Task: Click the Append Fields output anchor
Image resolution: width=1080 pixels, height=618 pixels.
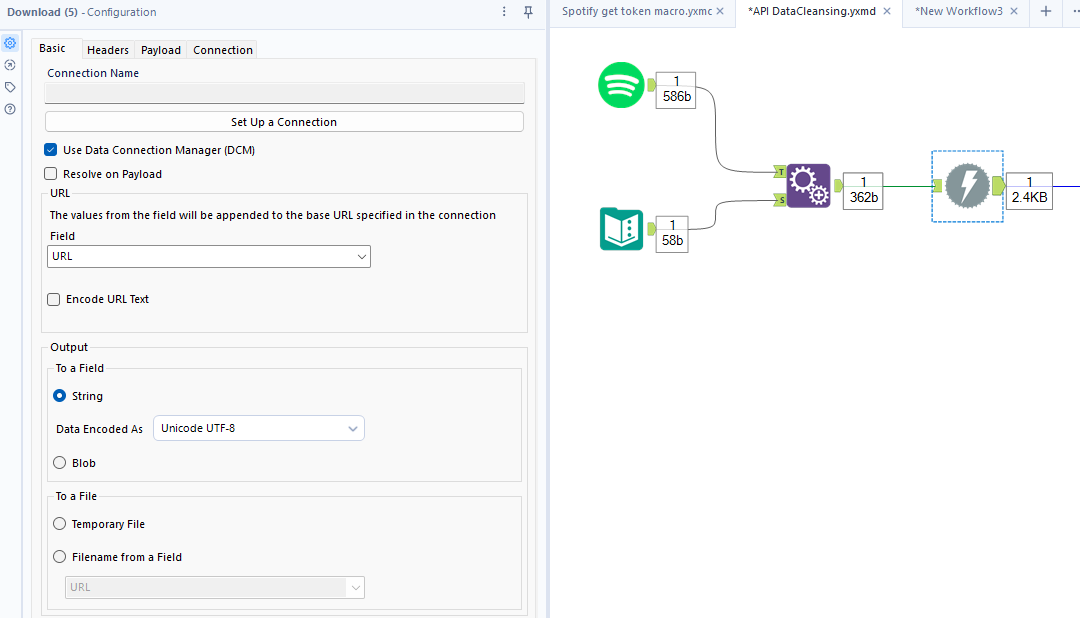Action: tap(838, 185)
